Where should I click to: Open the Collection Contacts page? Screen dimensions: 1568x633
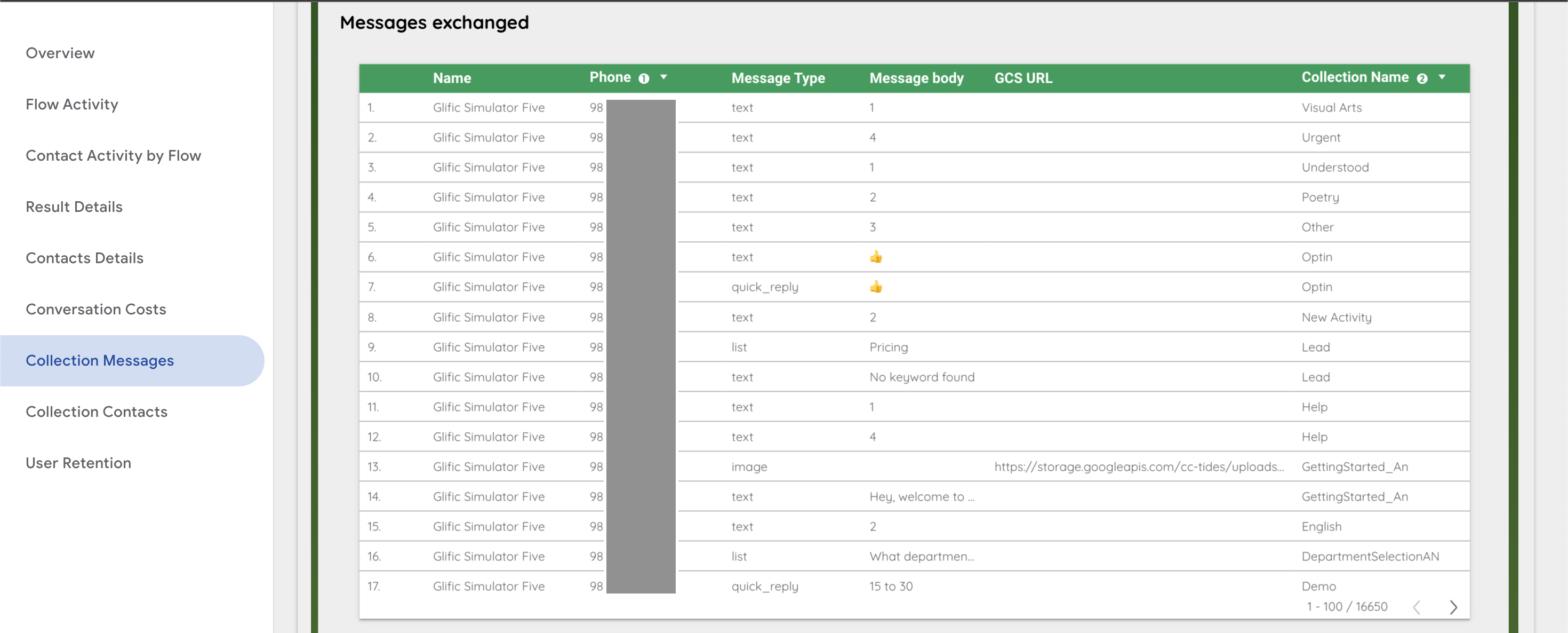[x=96, y=412]
